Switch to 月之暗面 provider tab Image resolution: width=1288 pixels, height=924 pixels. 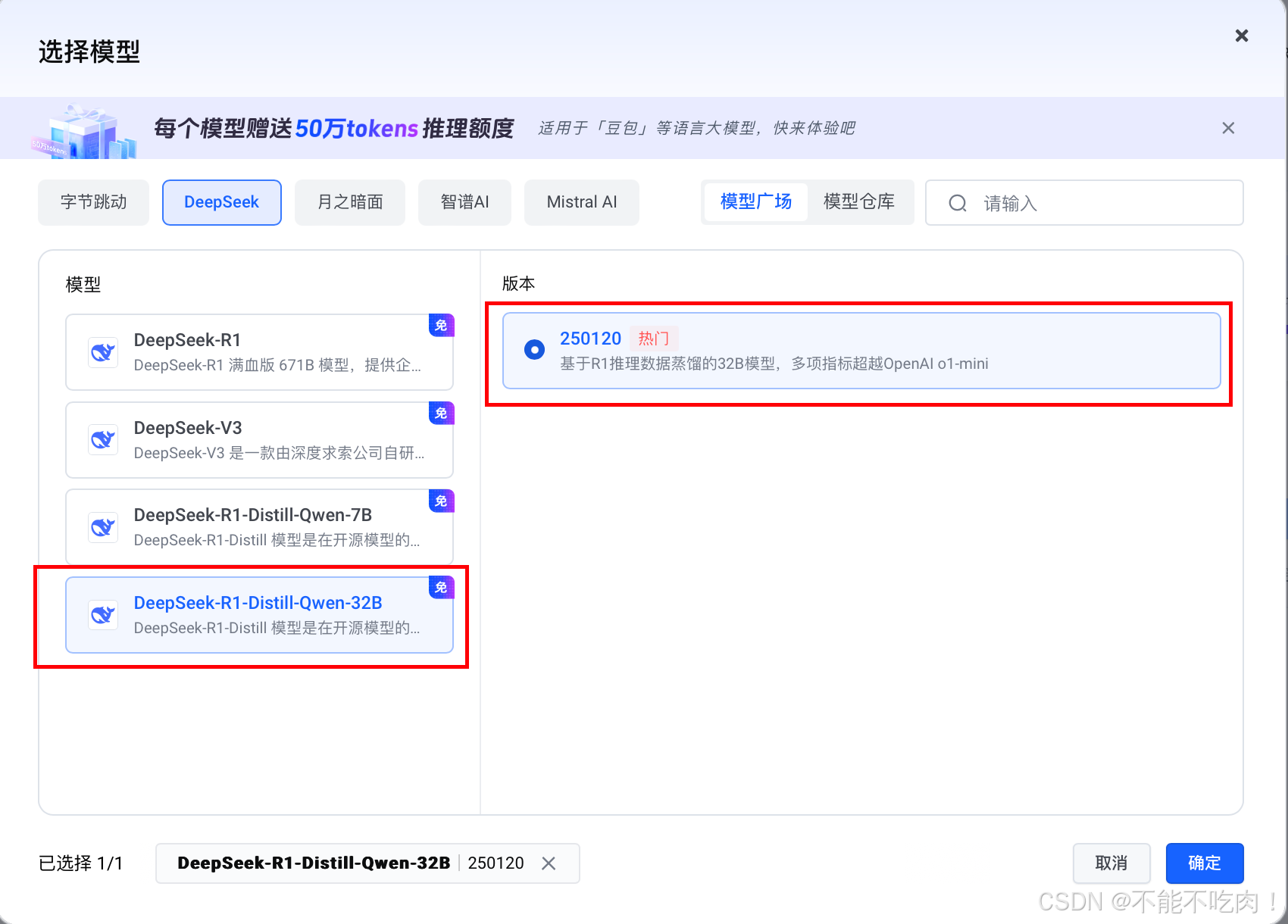tap(350, 202)
